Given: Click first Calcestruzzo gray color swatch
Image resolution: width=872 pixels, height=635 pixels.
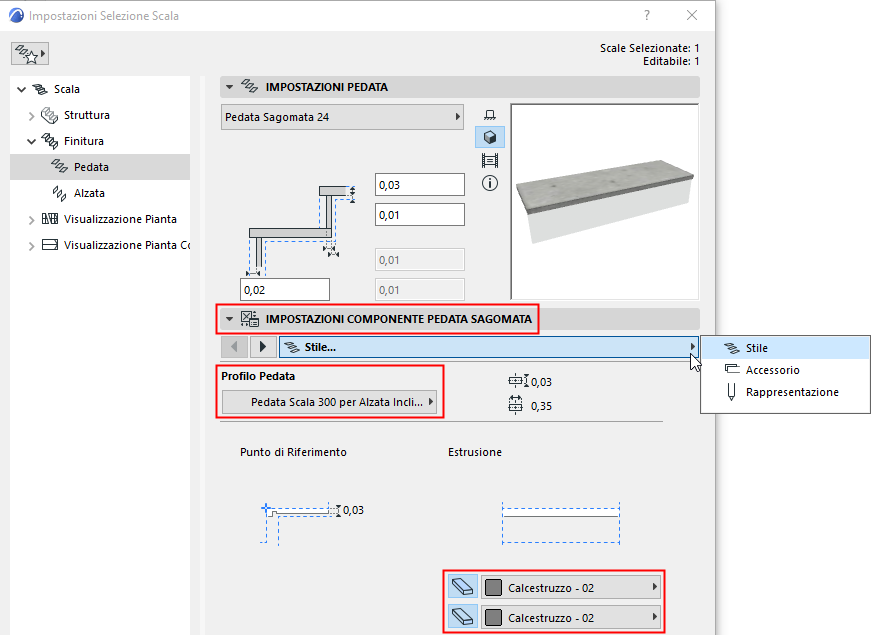Looking at the screenshot, I should pyautogui.click(x=493, y=588).
